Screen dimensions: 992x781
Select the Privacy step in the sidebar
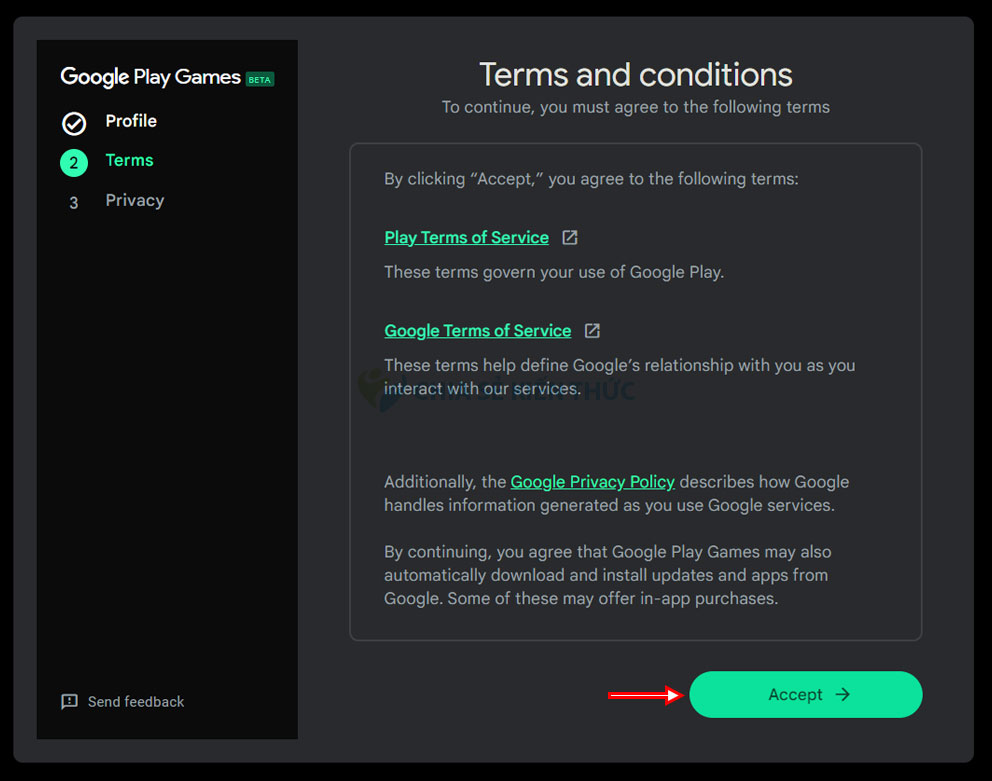click(x=134, y=200)
